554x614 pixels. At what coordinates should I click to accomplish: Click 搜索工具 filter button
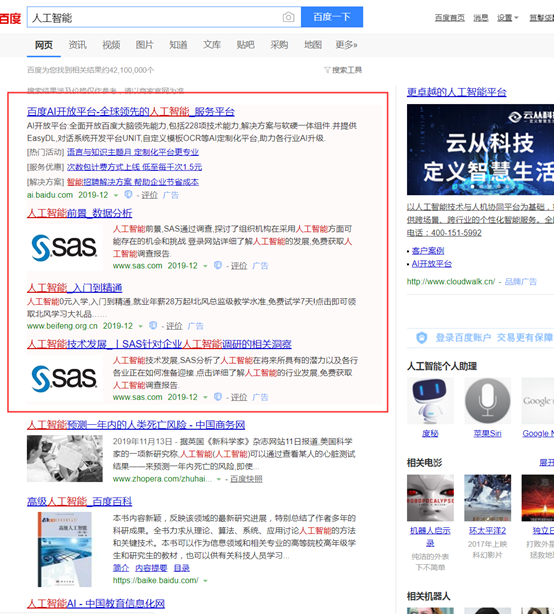pyautogui.click(x=343, y=70)
